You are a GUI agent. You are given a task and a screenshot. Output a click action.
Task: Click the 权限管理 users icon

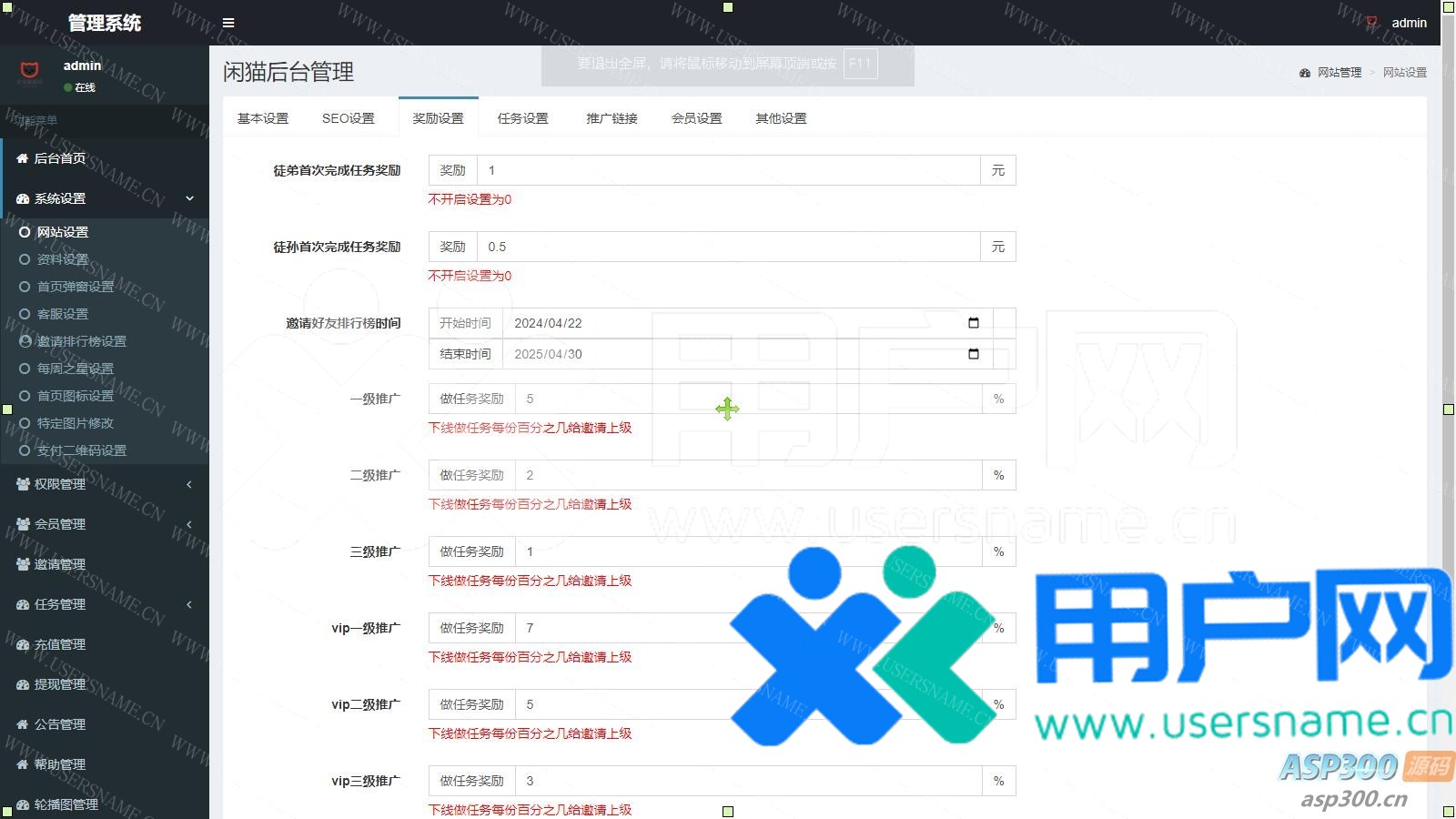point(23,484)
